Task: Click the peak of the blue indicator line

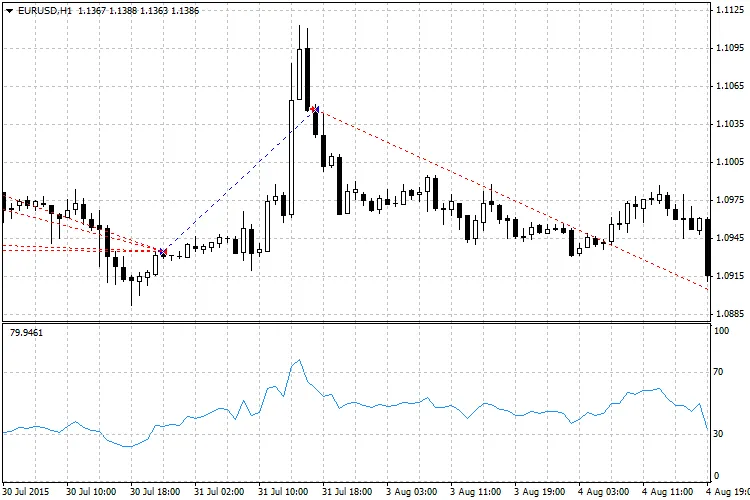Action: pos(297,360)
